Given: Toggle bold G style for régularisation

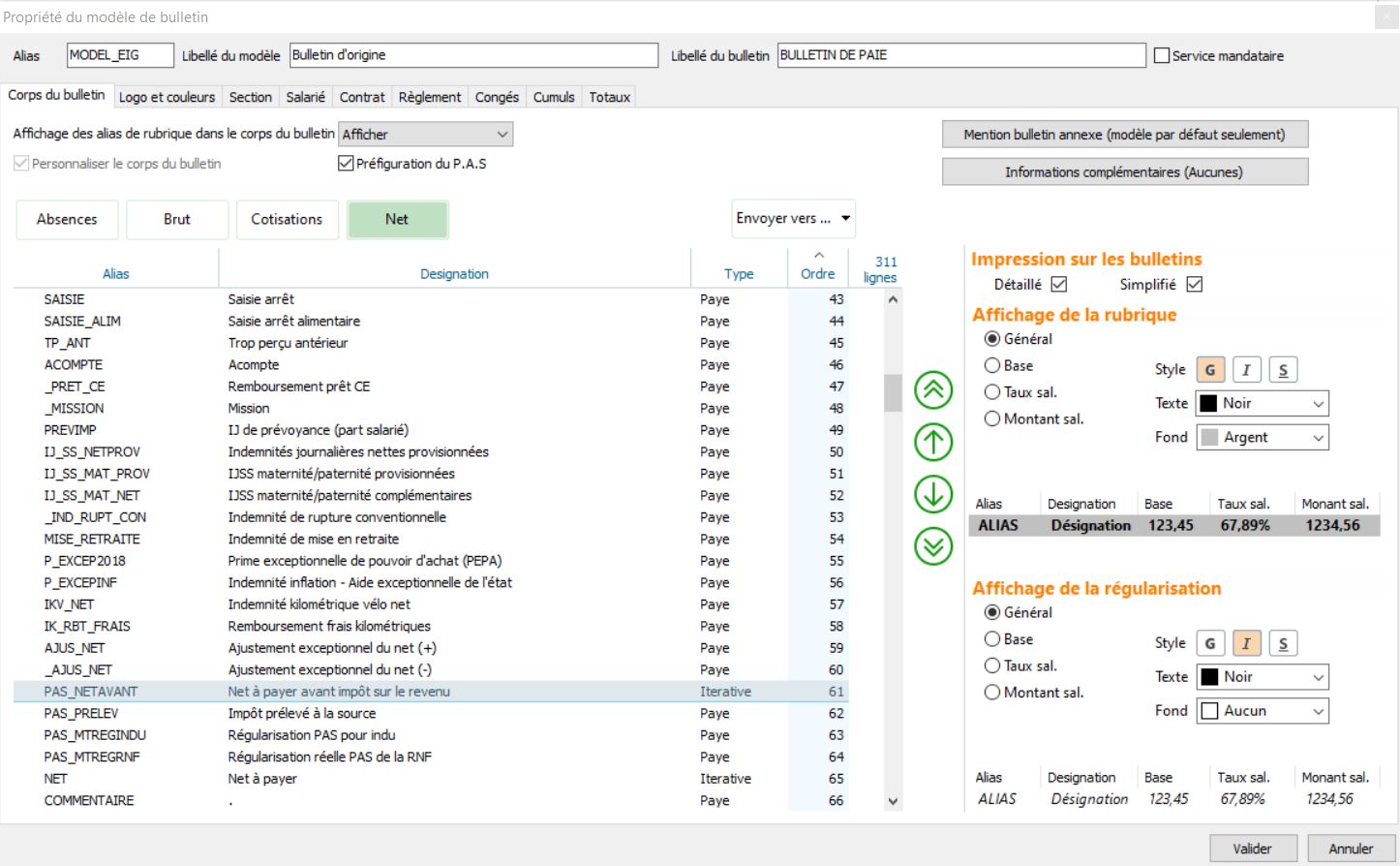Looking at the screenshot, I should click(x=1210, y=643).
